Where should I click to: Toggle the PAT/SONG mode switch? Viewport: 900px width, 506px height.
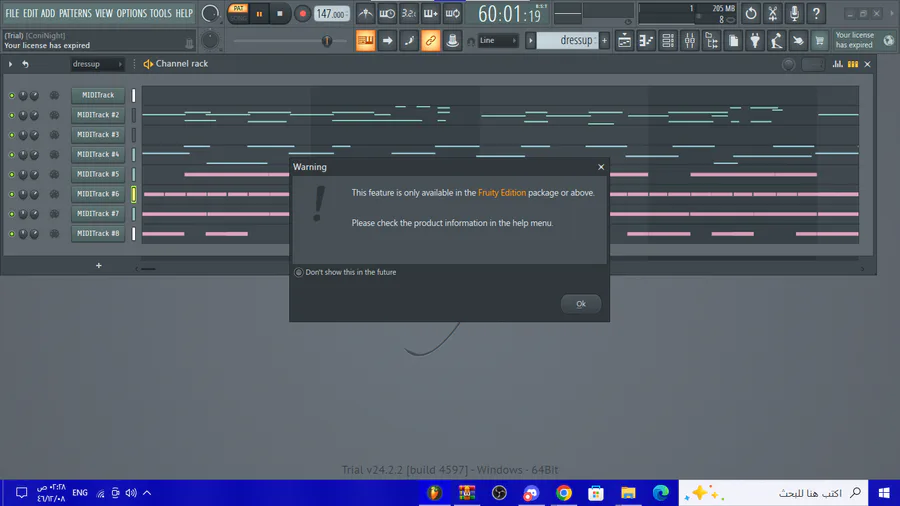(x=238, y=13)
